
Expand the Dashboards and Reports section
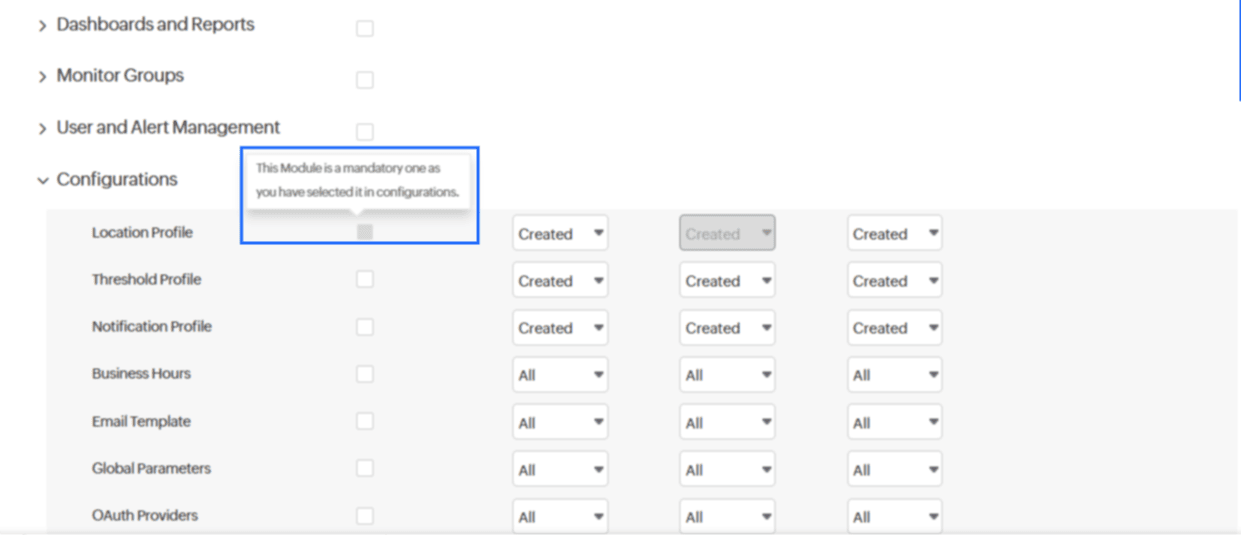(43, 26)
